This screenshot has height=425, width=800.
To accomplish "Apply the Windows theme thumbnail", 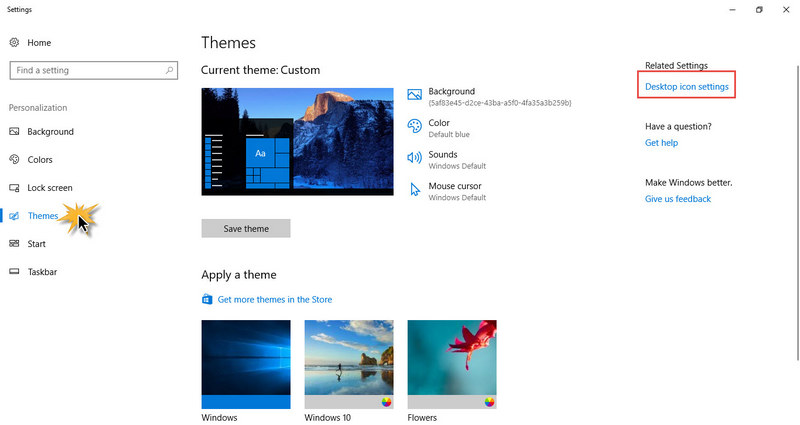I will [x=246, y=364].
